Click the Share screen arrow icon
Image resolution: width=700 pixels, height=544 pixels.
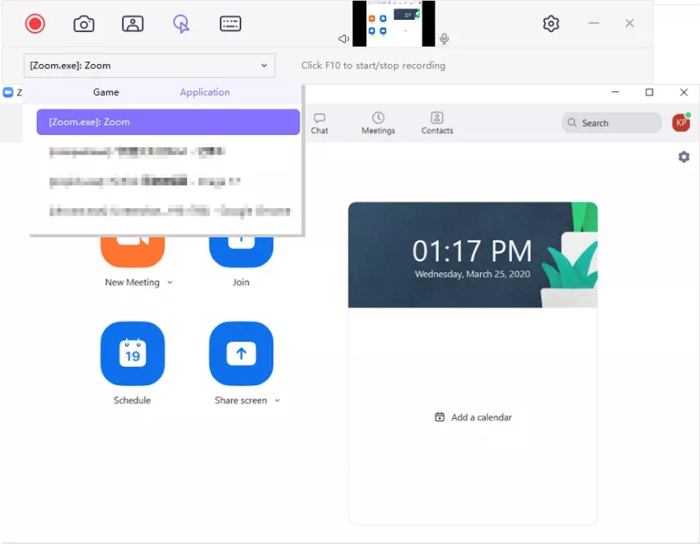241,353
